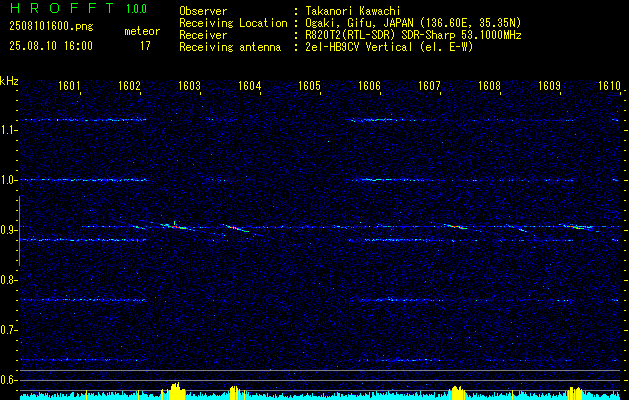
Task: Click the 1.0 kHz frequency axis label
Action: pyautogui.click(x=8, y=180)
